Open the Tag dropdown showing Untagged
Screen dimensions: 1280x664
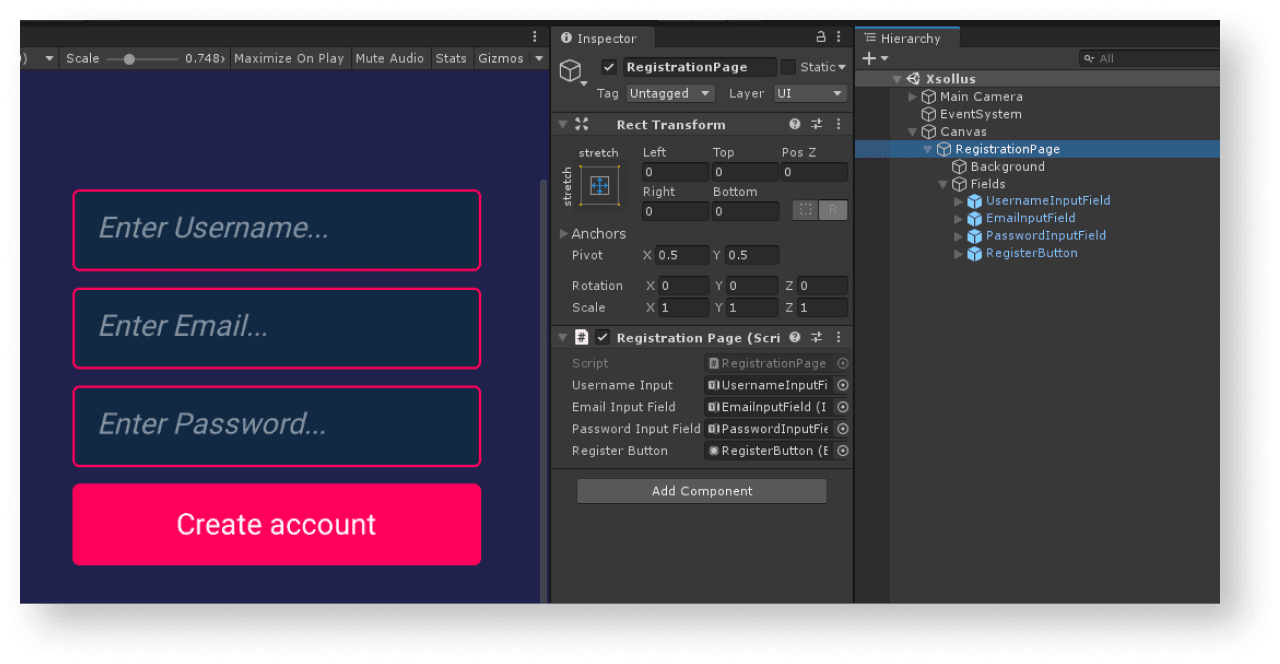[669, 93]
